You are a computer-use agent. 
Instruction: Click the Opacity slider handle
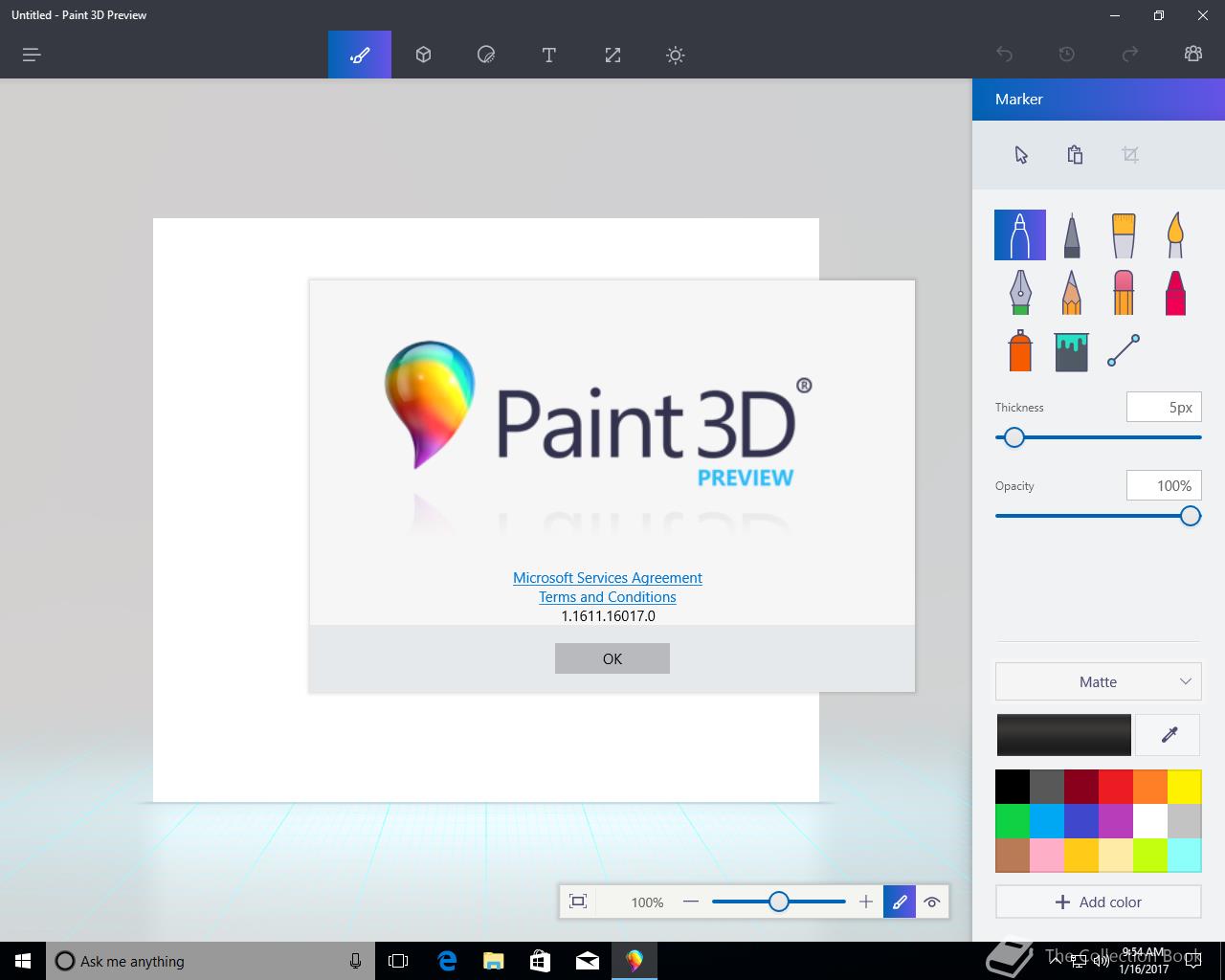(x=1190, y=516)
